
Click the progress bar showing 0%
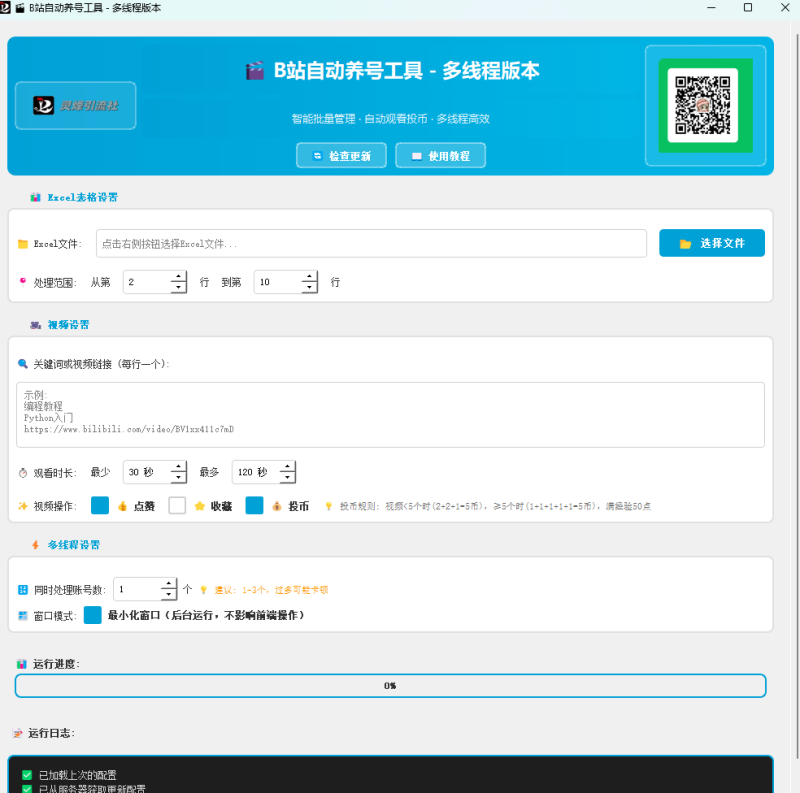[x=390, y=686]
